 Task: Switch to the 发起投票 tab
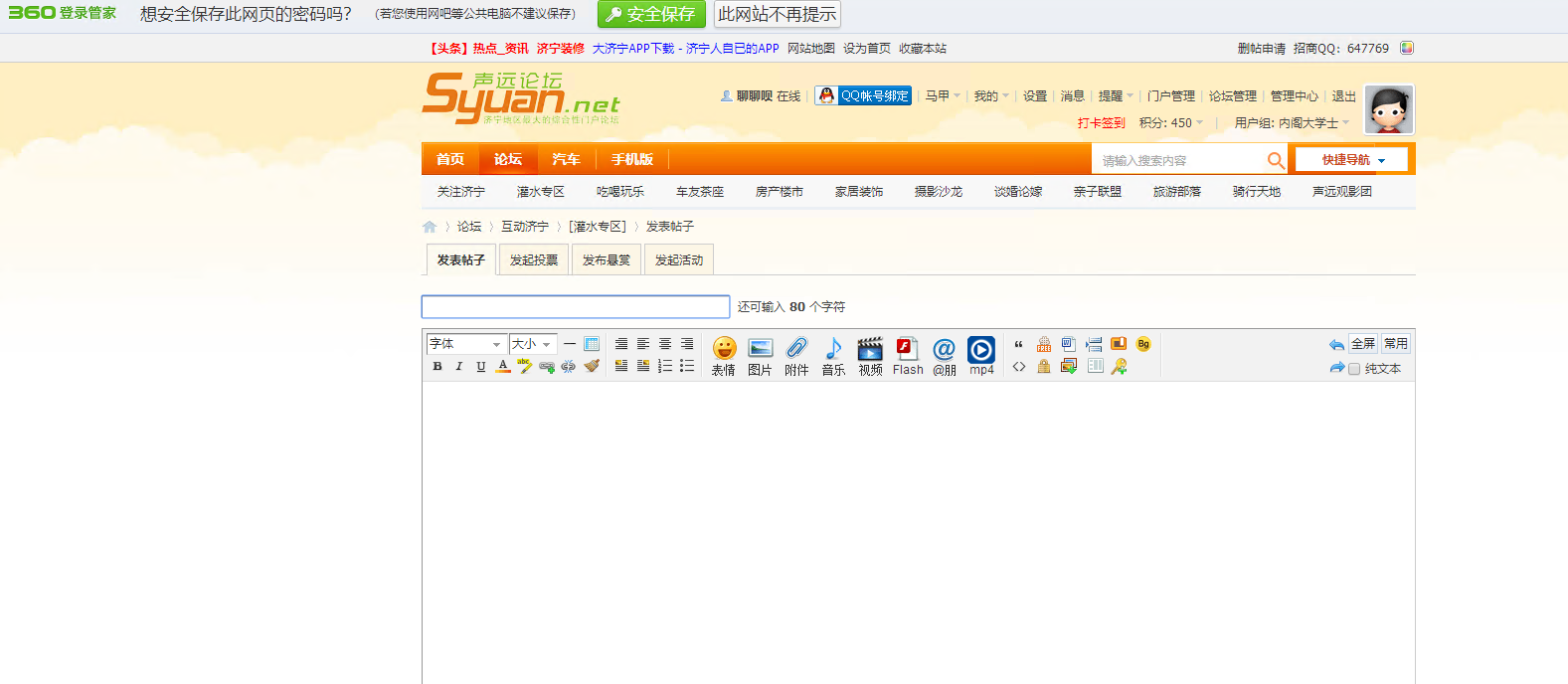click(534, 259)
